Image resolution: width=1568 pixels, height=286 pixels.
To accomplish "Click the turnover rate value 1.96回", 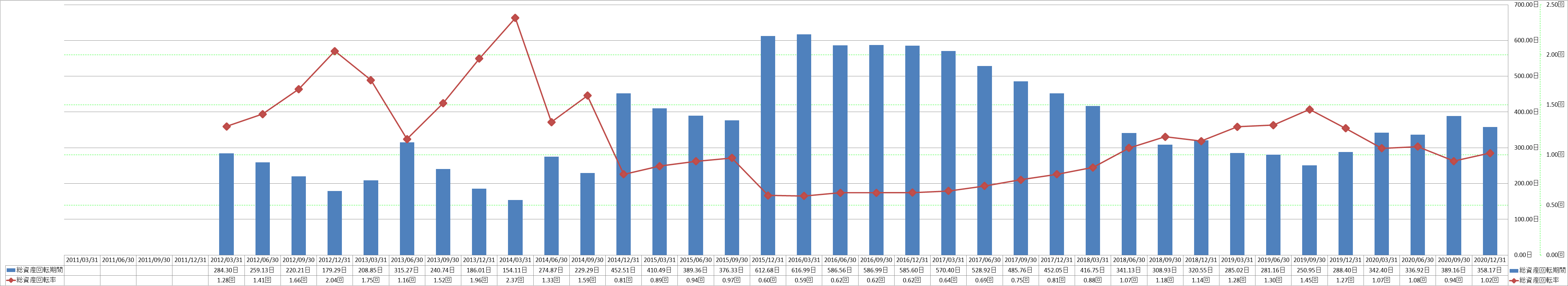I will tap(479, 281).
